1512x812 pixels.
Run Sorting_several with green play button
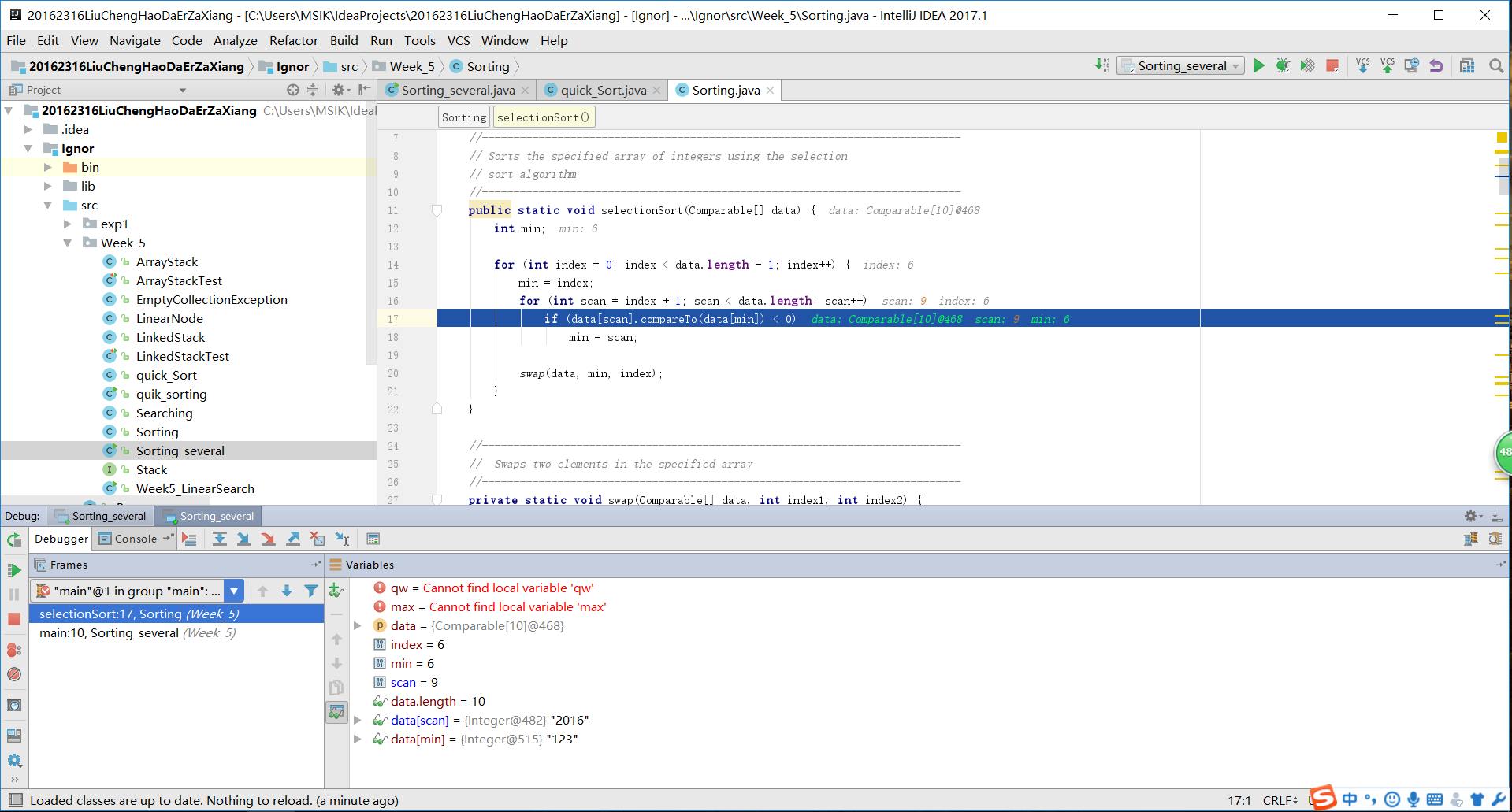tap(1259, 66)
